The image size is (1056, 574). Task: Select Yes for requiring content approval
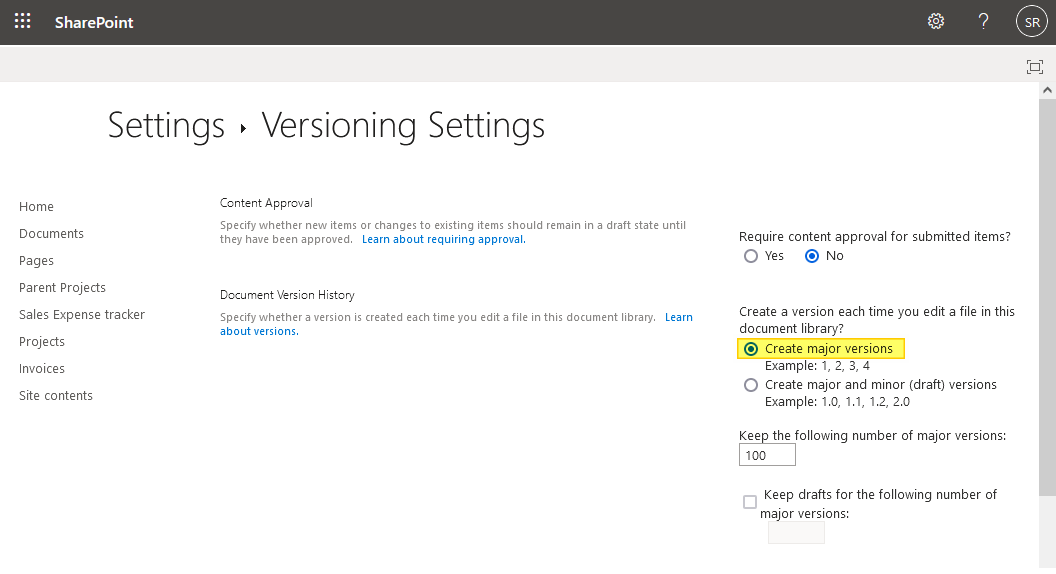752,256
